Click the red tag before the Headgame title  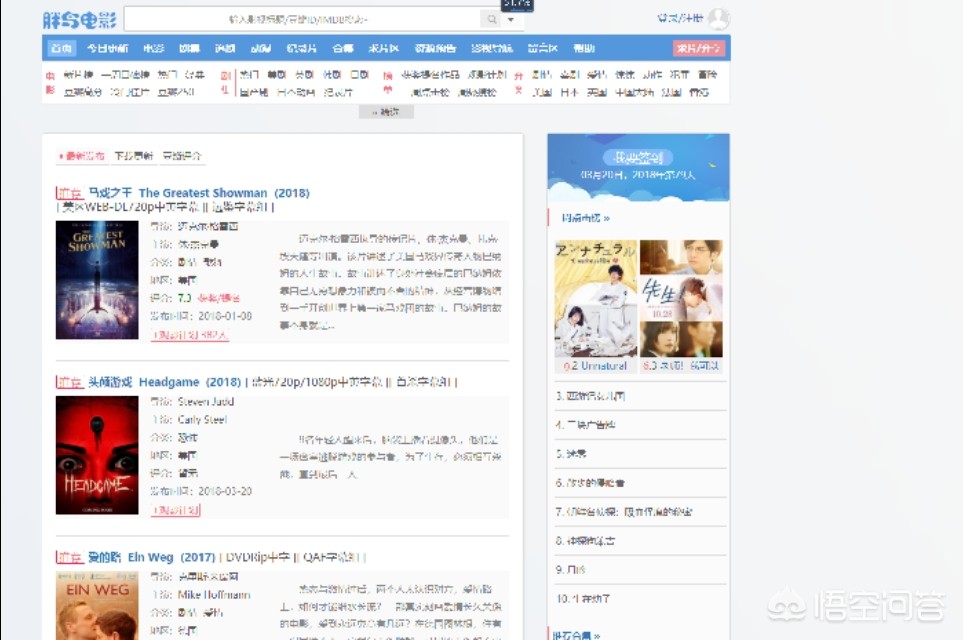pyautogui.click(x=69, y=382)
